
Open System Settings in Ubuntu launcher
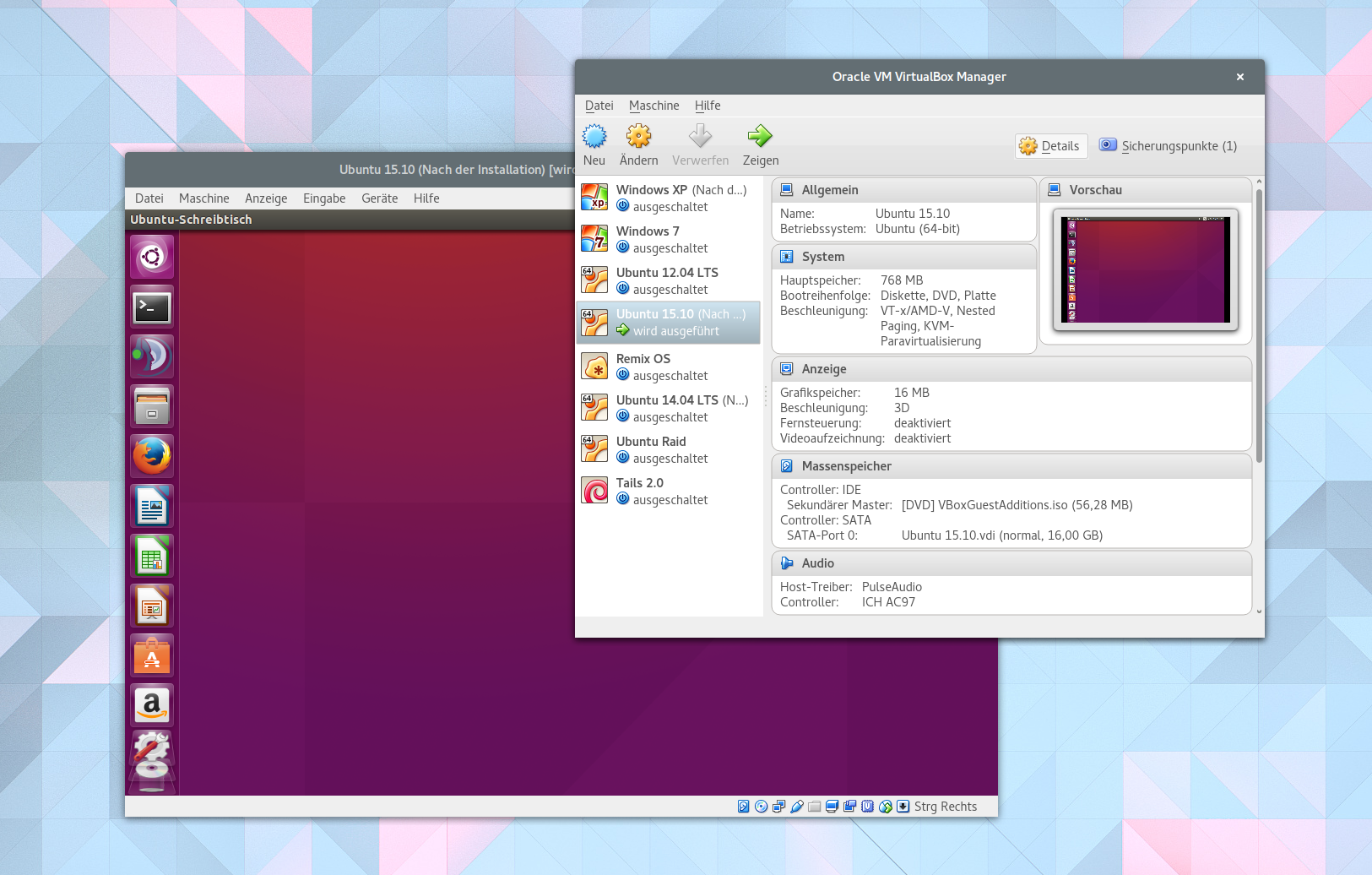(152, 747)
